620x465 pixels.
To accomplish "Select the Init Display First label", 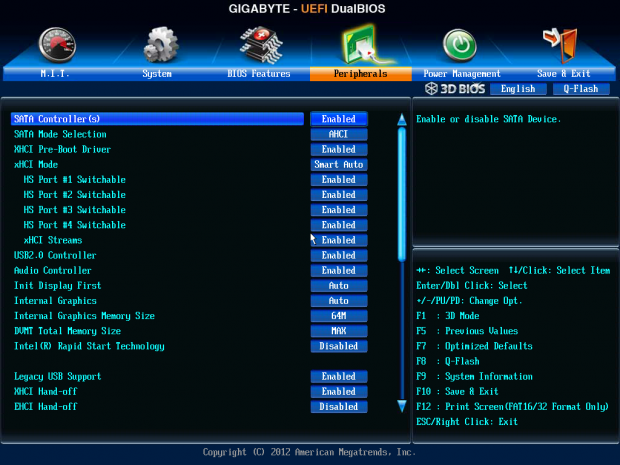I will (x=57, y=285).
